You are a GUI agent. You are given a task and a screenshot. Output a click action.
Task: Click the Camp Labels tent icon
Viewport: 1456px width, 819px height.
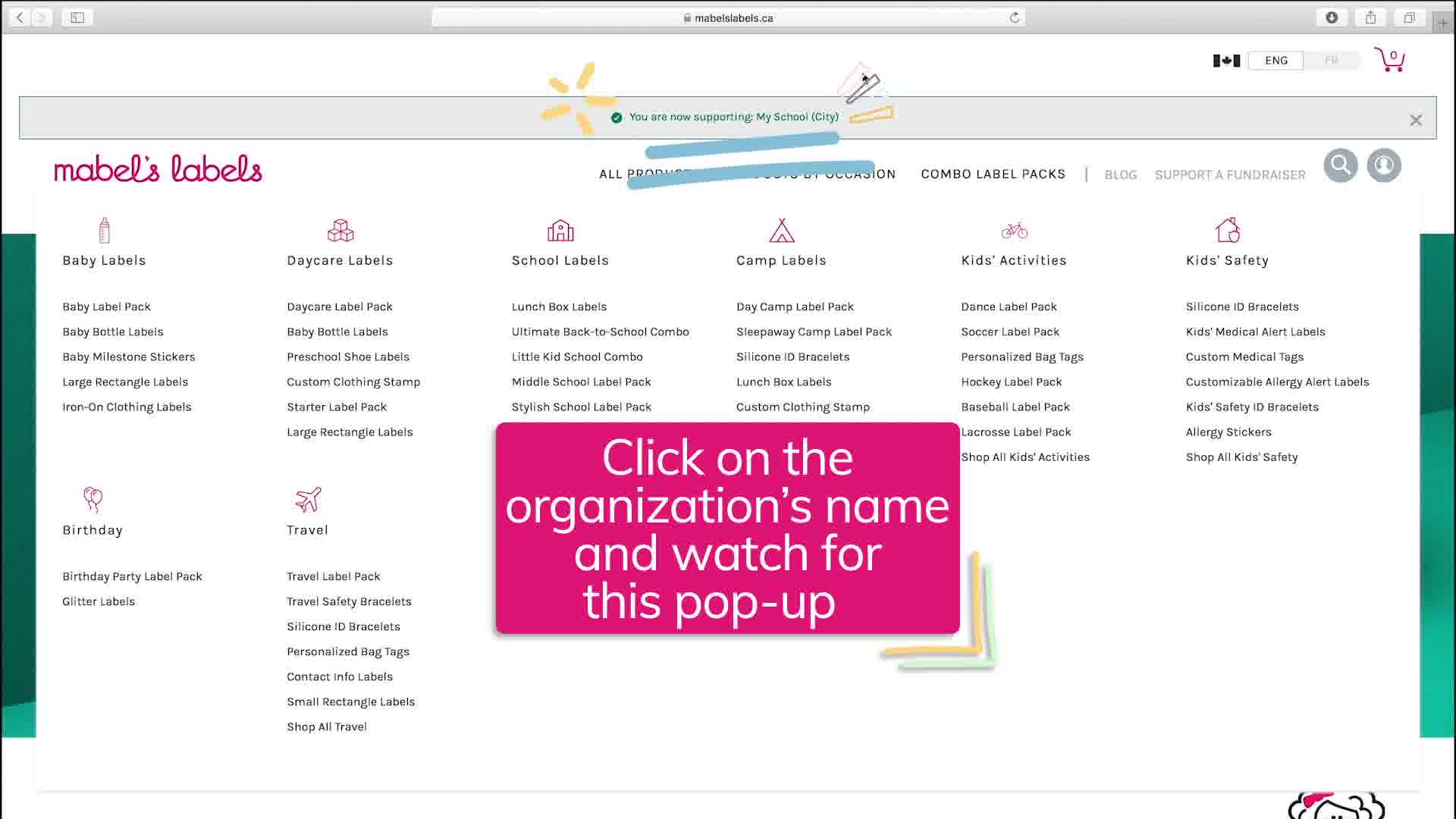(782, 231)
